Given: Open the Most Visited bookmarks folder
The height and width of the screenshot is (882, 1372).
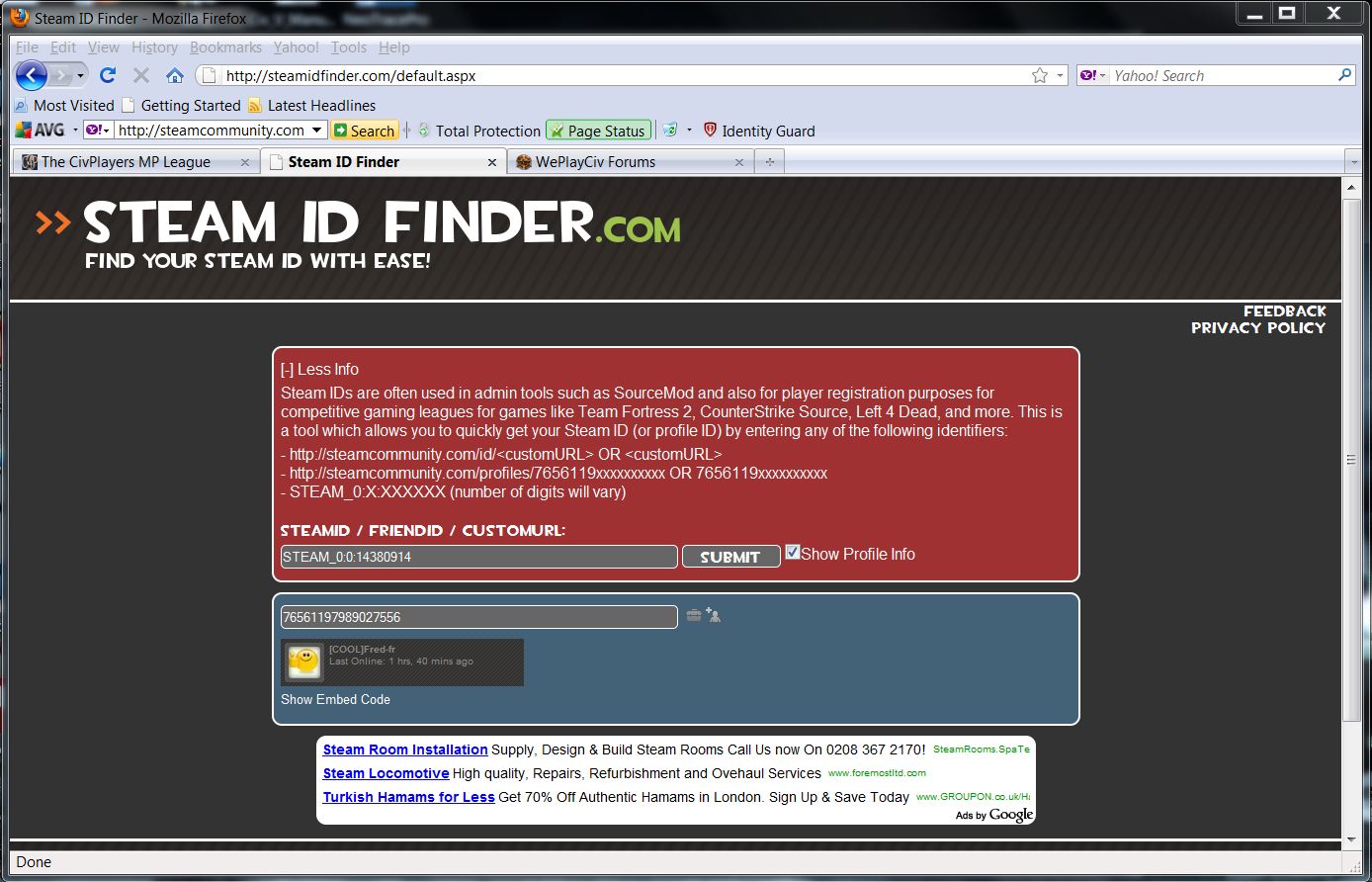Looking at the screenshot, I should pyautogui.click(x=64, y=105).
